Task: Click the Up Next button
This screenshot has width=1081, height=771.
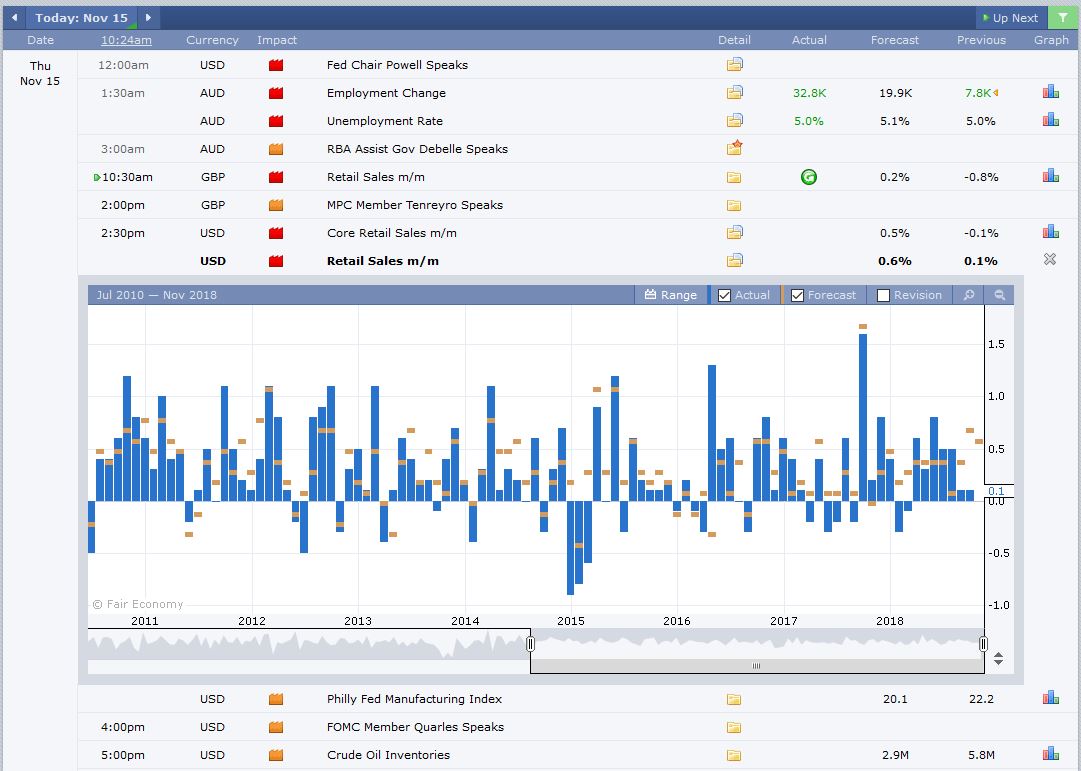Action: pos(1011,18)
